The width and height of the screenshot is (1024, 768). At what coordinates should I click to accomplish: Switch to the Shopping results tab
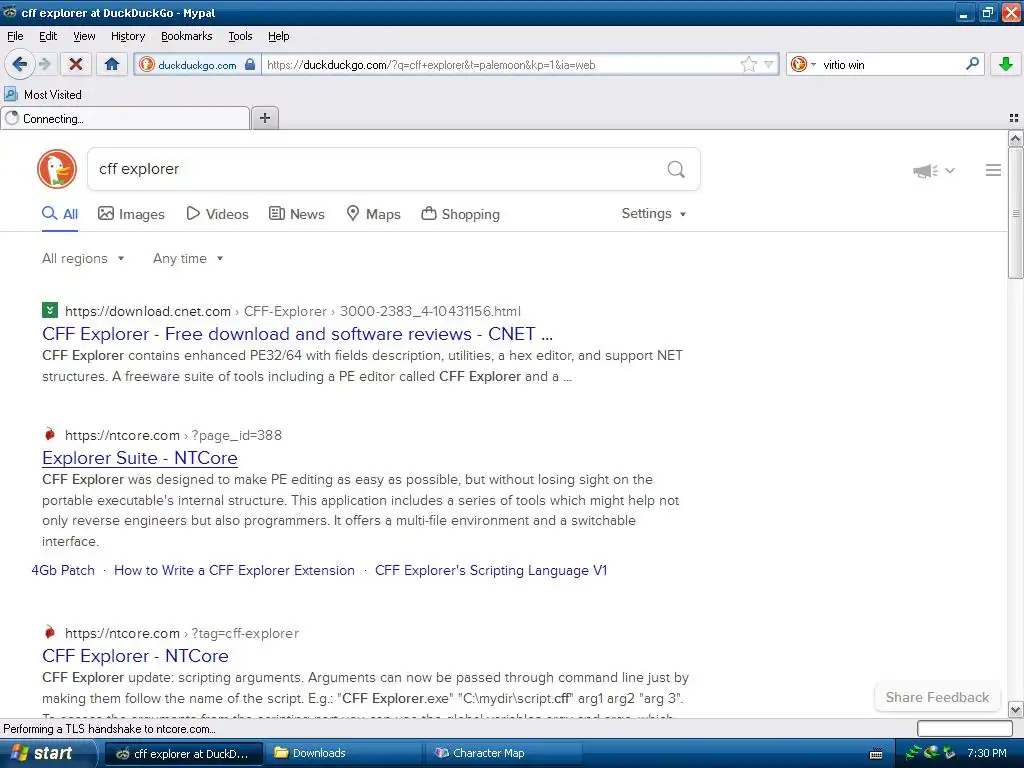point(460,214)
